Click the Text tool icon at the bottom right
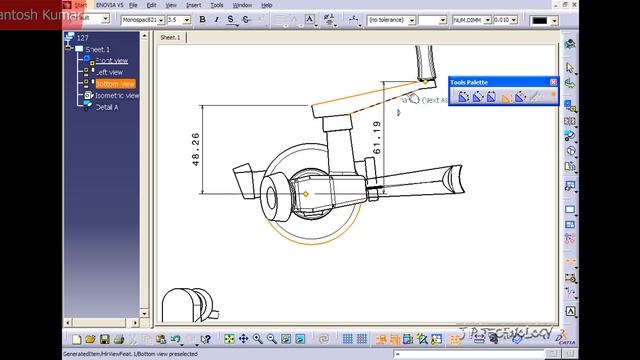The height and width of the screenshot is (360, 640). (570, 311)
